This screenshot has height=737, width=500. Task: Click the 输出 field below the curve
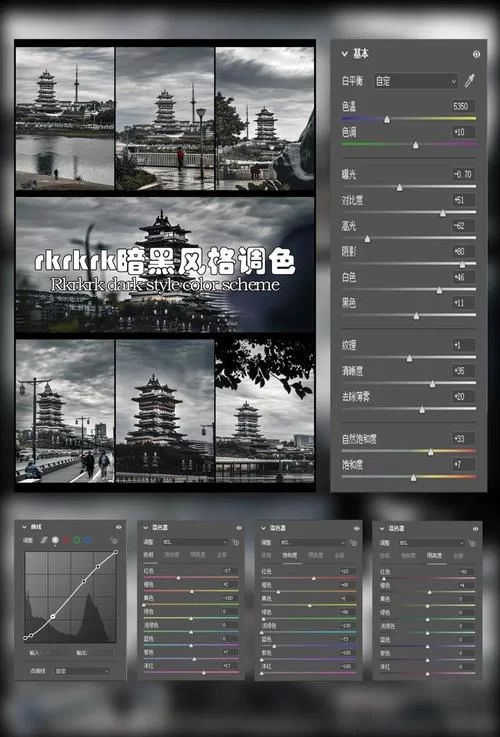101,653
